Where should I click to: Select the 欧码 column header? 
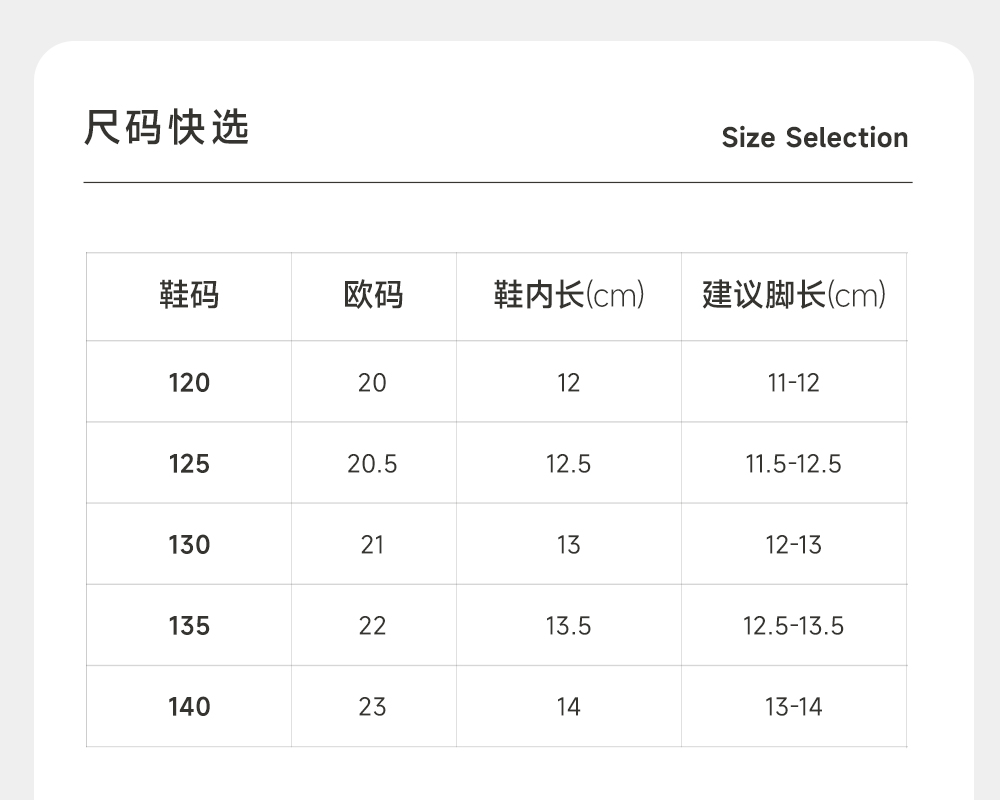tap(373, 296)
